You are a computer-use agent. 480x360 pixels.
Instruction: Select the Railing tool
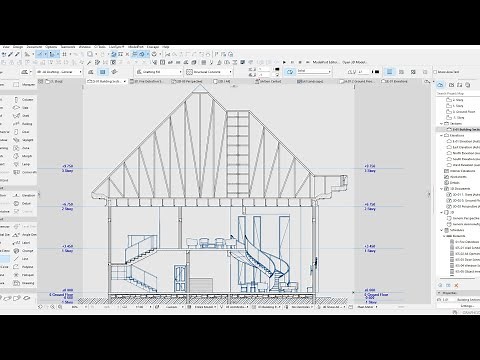pos(23,124)
